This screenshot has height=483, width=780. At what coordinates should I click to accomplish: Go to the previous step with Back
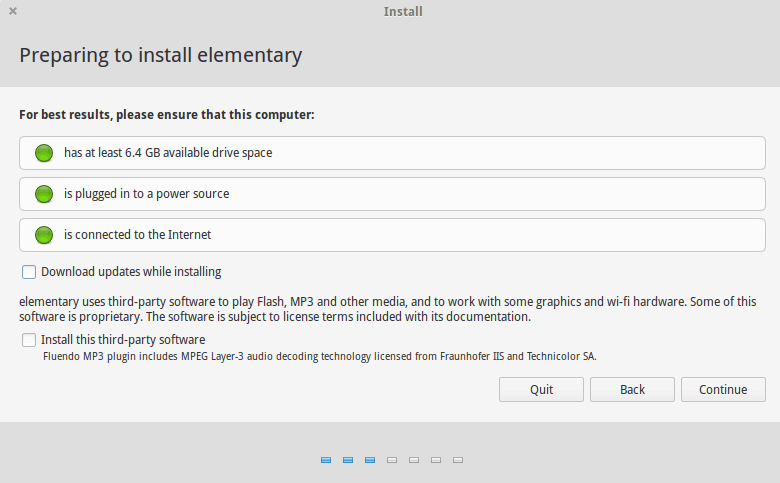(631, 390)
